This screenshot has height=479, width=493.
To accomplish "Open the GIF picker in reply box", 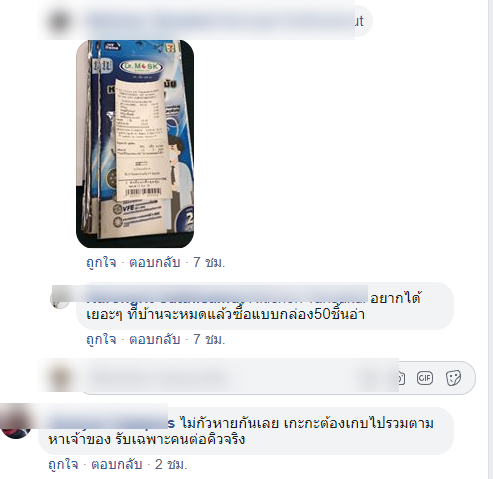I will pyautogui.click(x=425, y=378).
